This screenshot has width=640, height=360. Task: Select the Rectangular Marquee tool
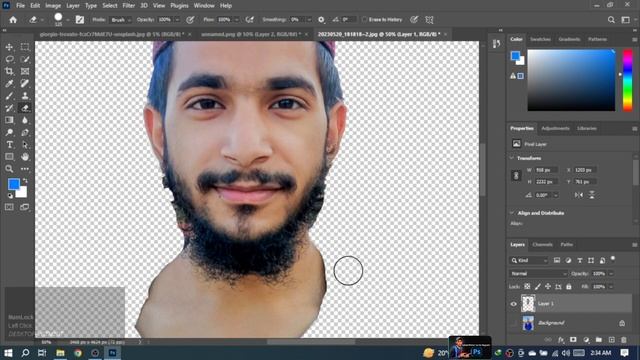coord(25,47)
